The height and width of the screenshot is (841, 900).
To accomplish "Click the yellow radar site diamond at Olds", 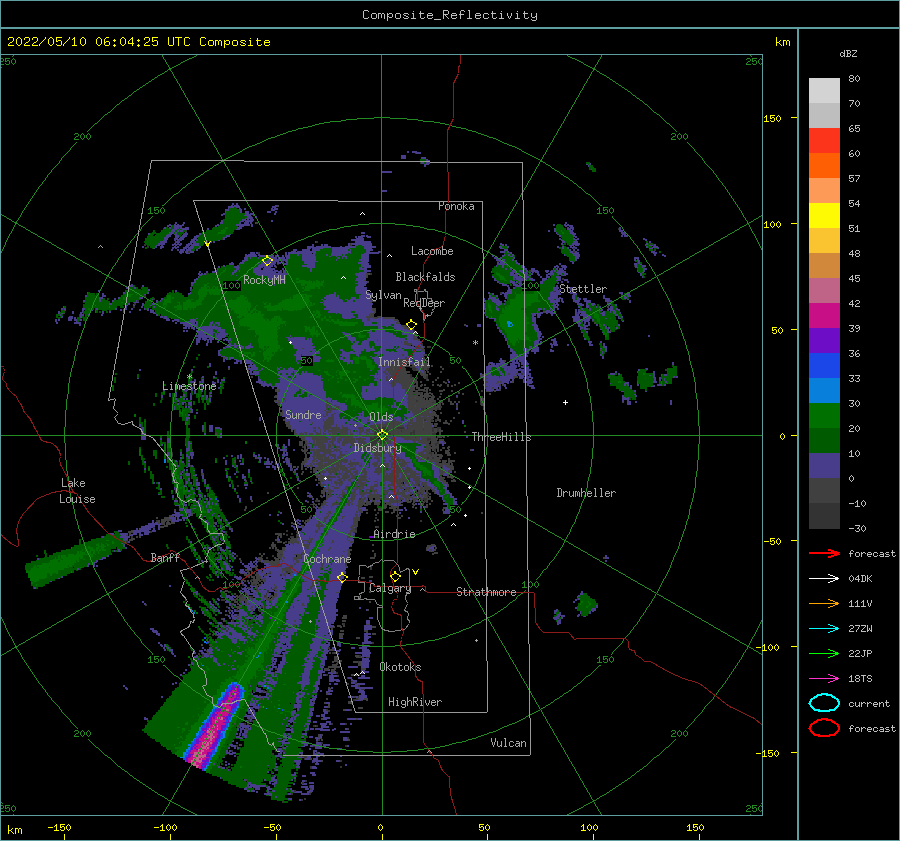I will point(382,435).
